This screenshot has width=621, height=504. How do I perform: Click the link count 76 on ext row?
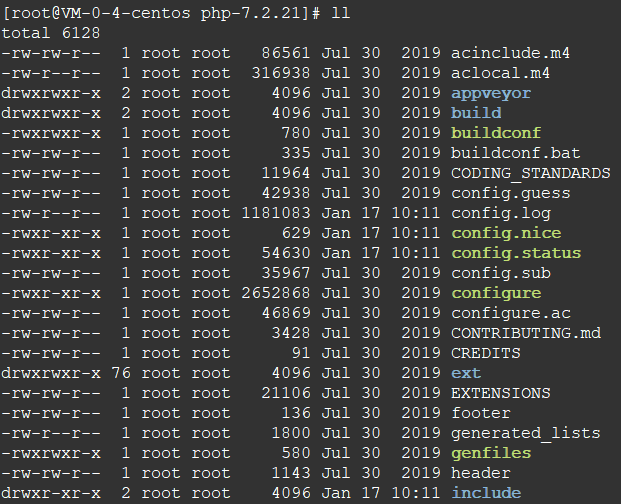click(121, 373)
